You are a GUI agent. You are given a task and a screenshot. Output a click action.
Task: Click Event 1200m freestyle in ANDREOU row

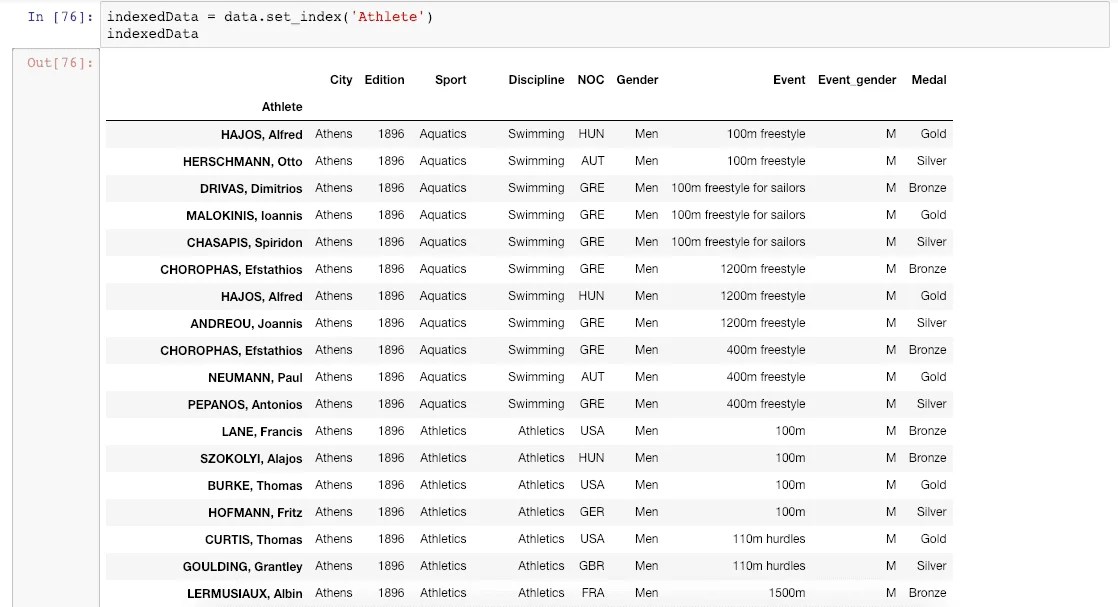point(762,323)
